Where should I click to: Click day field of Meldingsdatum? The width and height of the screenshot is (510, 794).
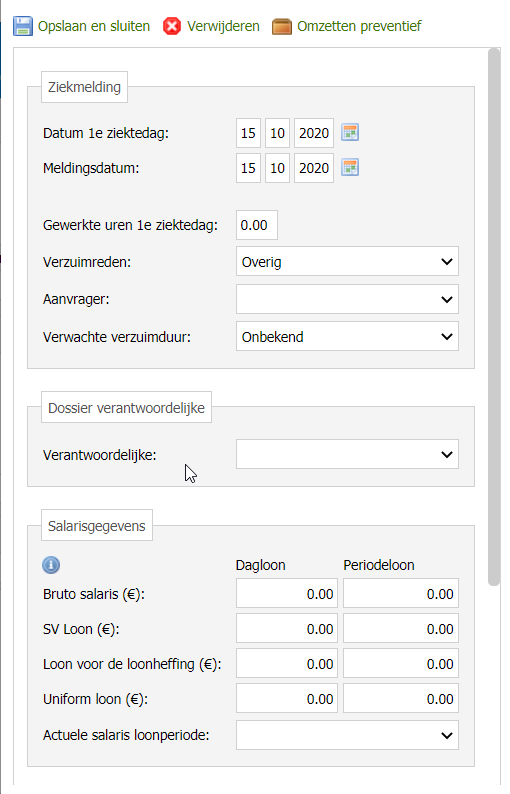click(x=248, y=168)
